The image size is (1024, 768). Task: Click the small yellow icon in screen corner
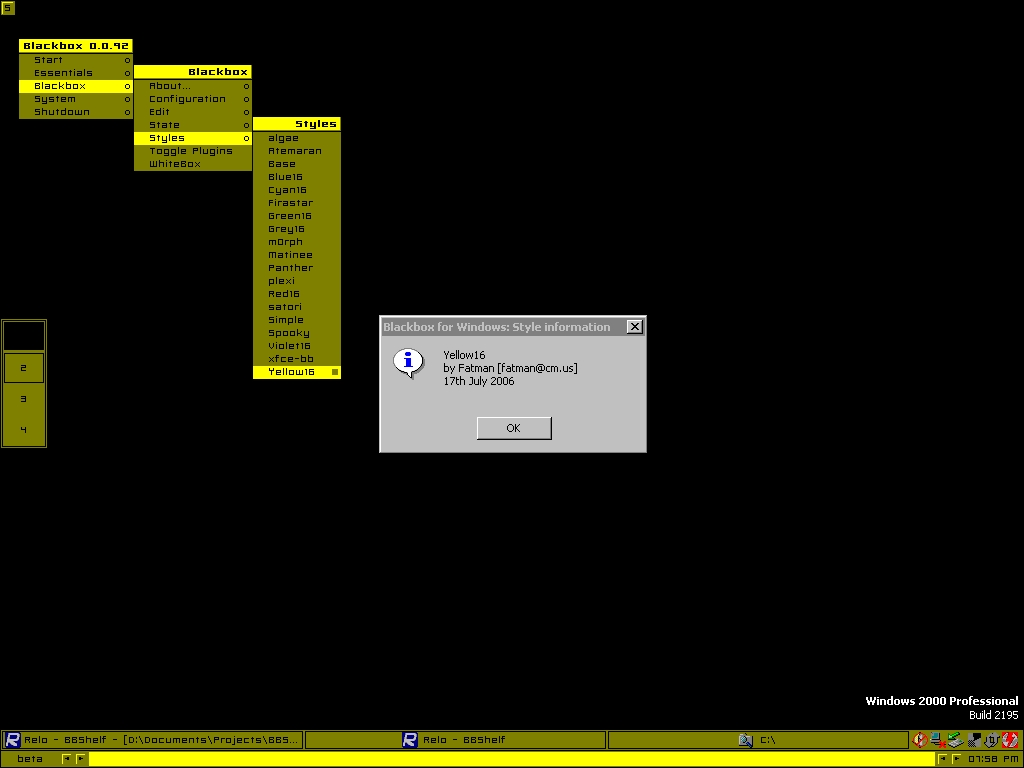point(8,8)
